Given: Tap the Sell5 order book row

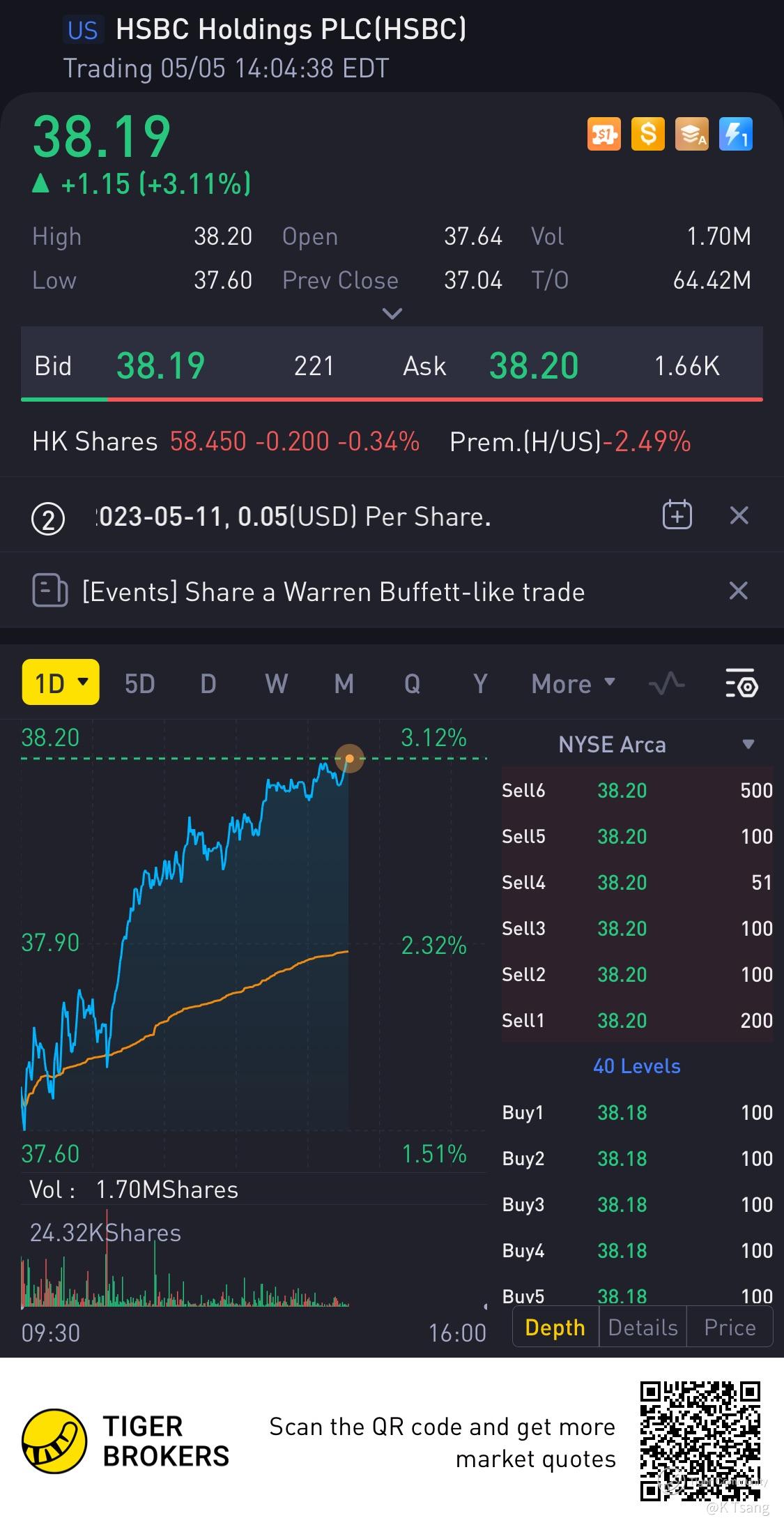Looking at the screenshot, I should click(637, 836).
